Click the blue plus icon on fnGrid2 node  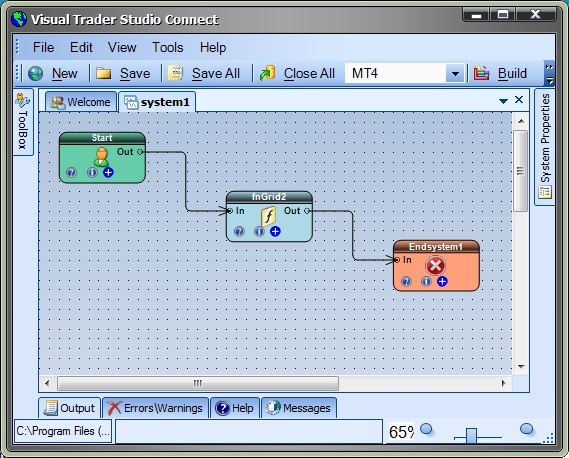pos(275,231)
